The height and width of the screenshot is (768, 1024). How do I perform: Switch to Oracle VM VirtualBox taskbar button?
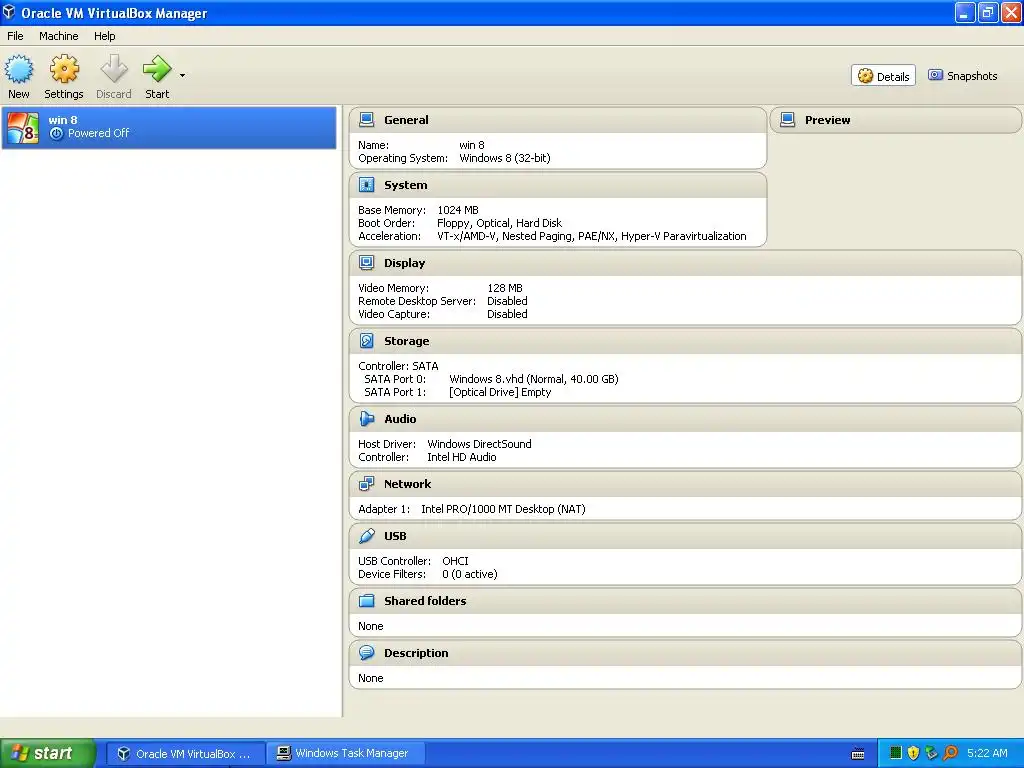click(185, 754)
